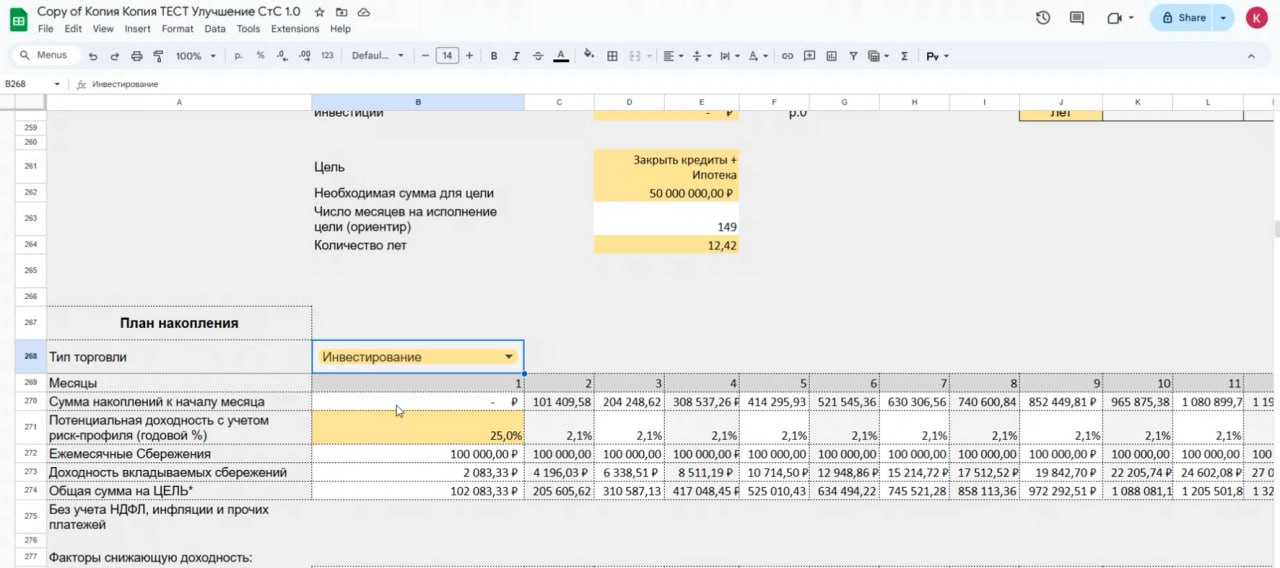Toggle strikethrough formatting
This screenshot has height=568, width=1280.
(539, 56)
